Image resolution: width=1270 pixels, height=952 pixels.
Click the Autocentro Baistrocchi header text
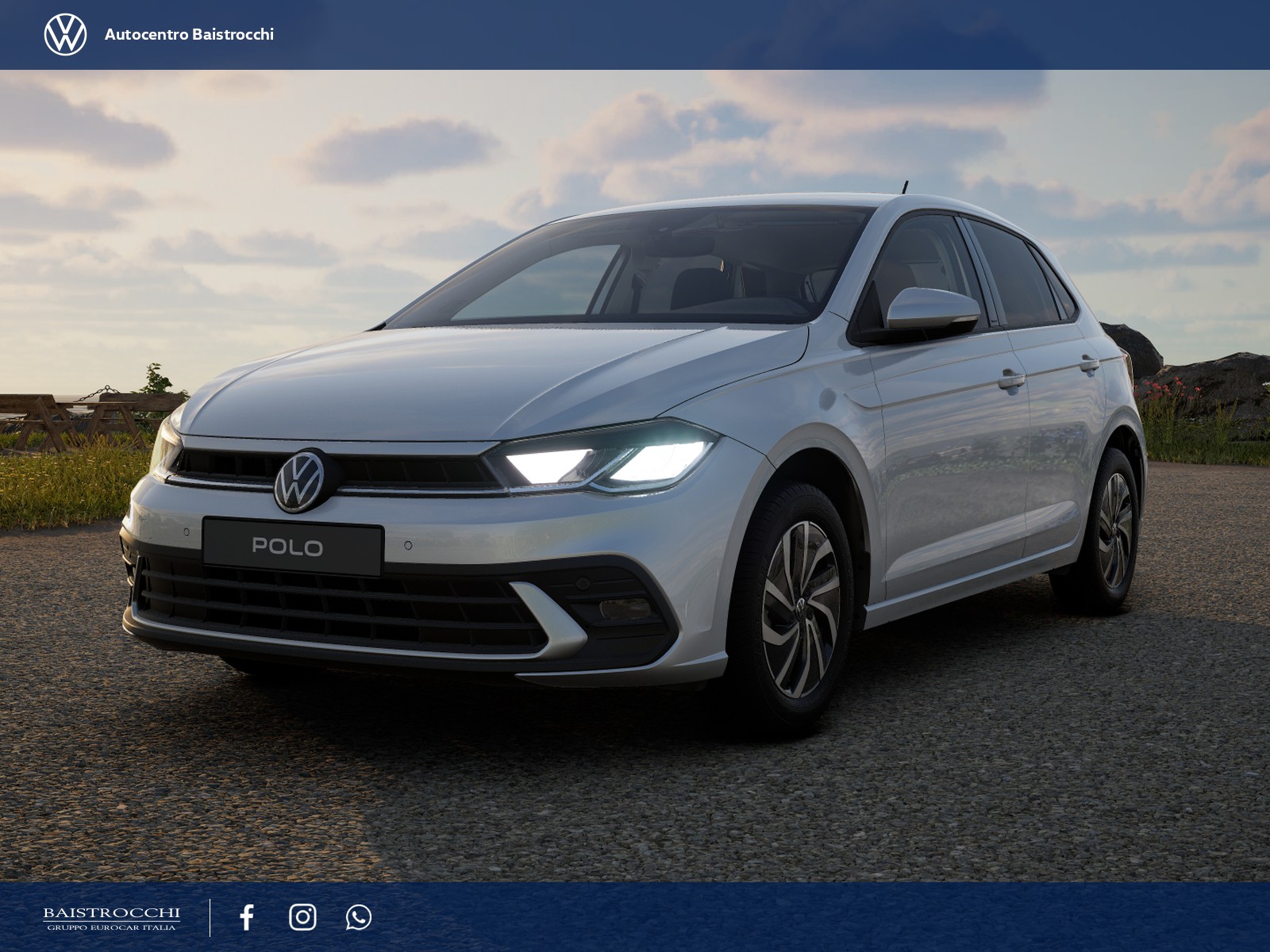click(189, 34)
